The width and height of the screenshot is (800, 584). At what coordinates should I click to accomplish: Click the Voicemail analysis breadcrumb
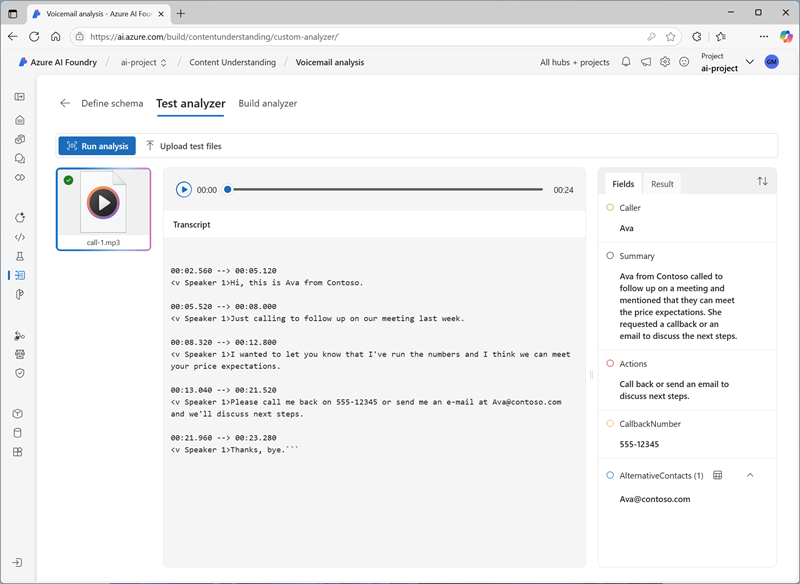click(330, 62)
